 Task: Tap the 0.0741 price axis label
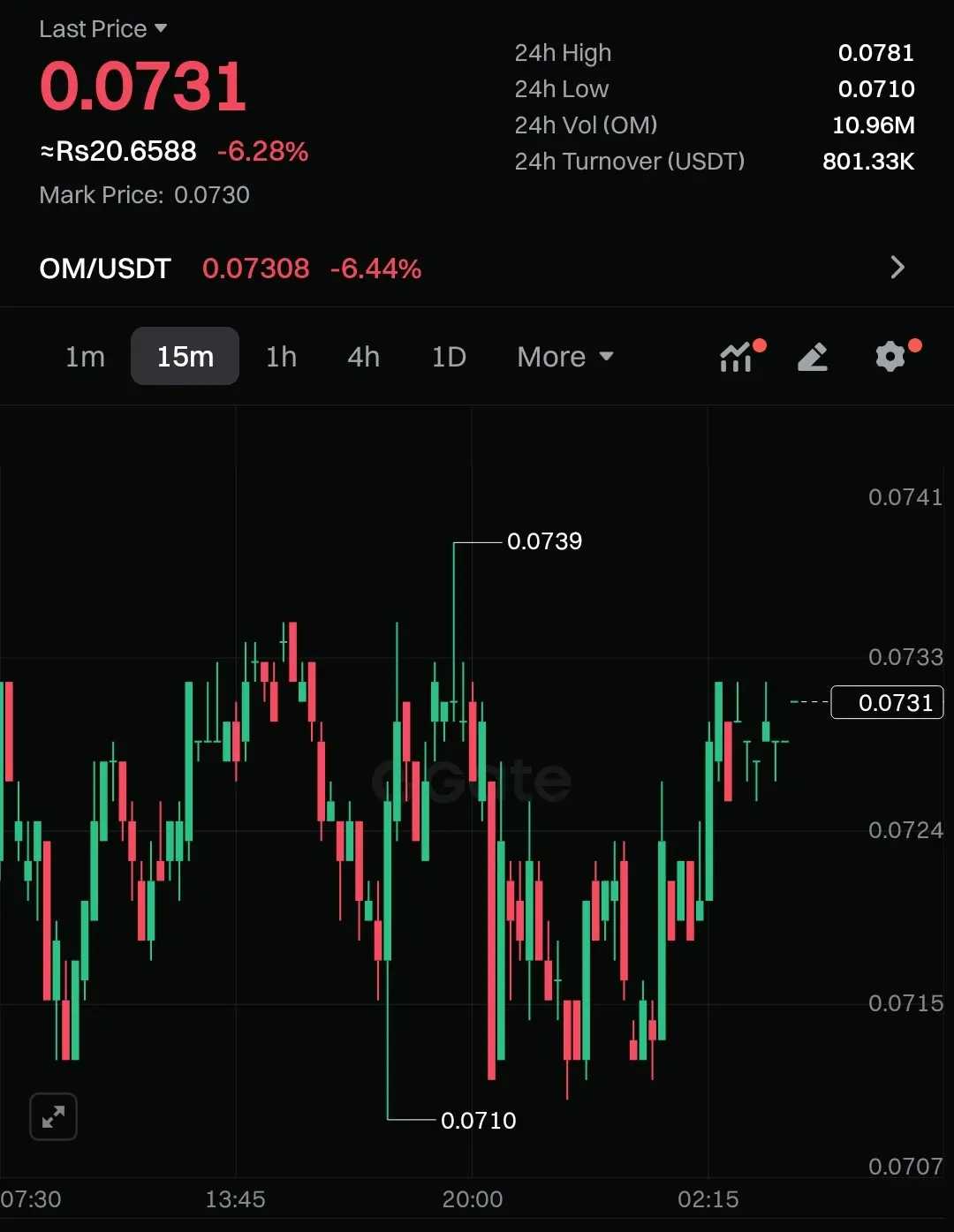[905, 497]
